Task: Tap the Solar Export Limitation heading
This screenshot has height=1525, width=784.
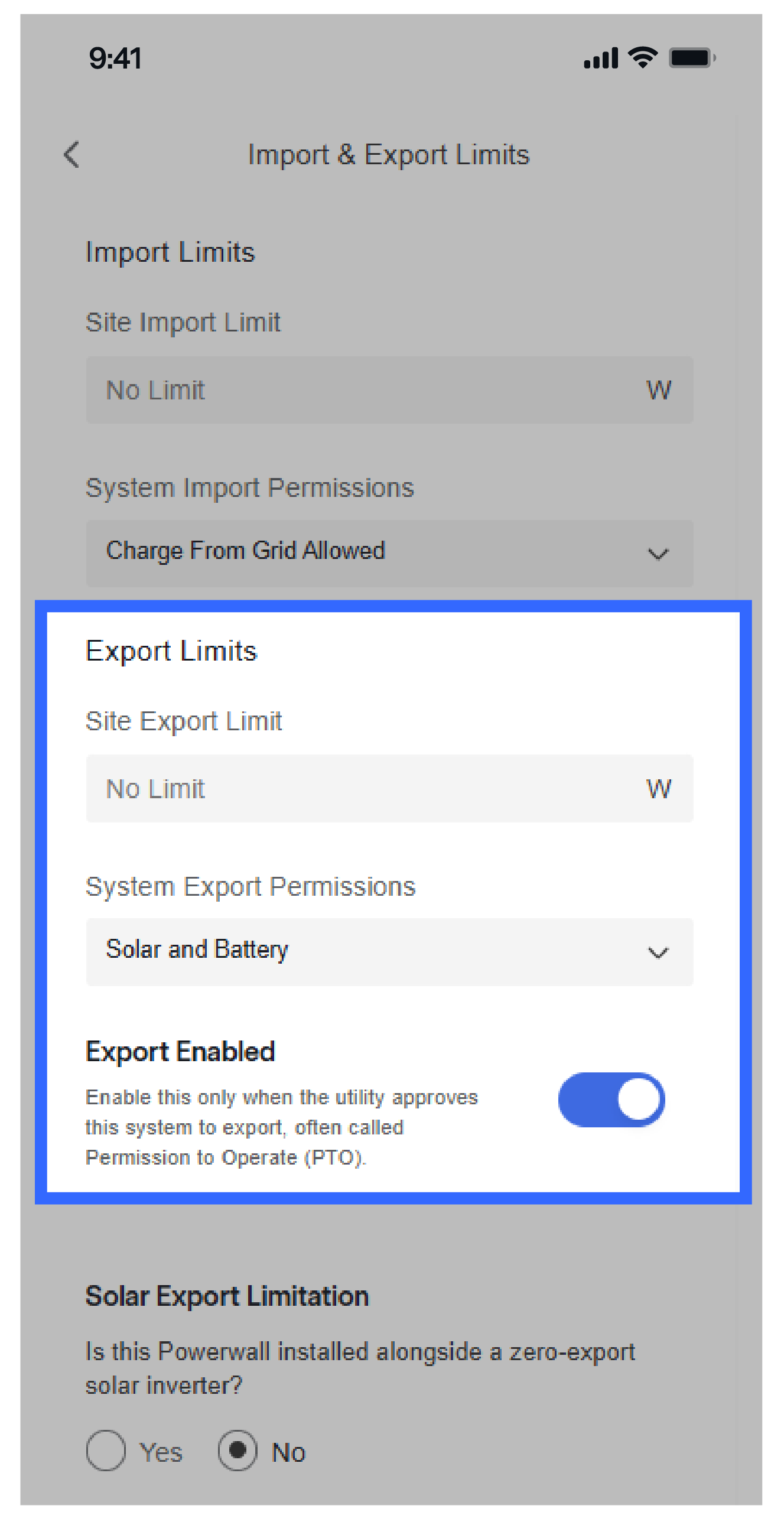Action: (x=227, y=1296)
